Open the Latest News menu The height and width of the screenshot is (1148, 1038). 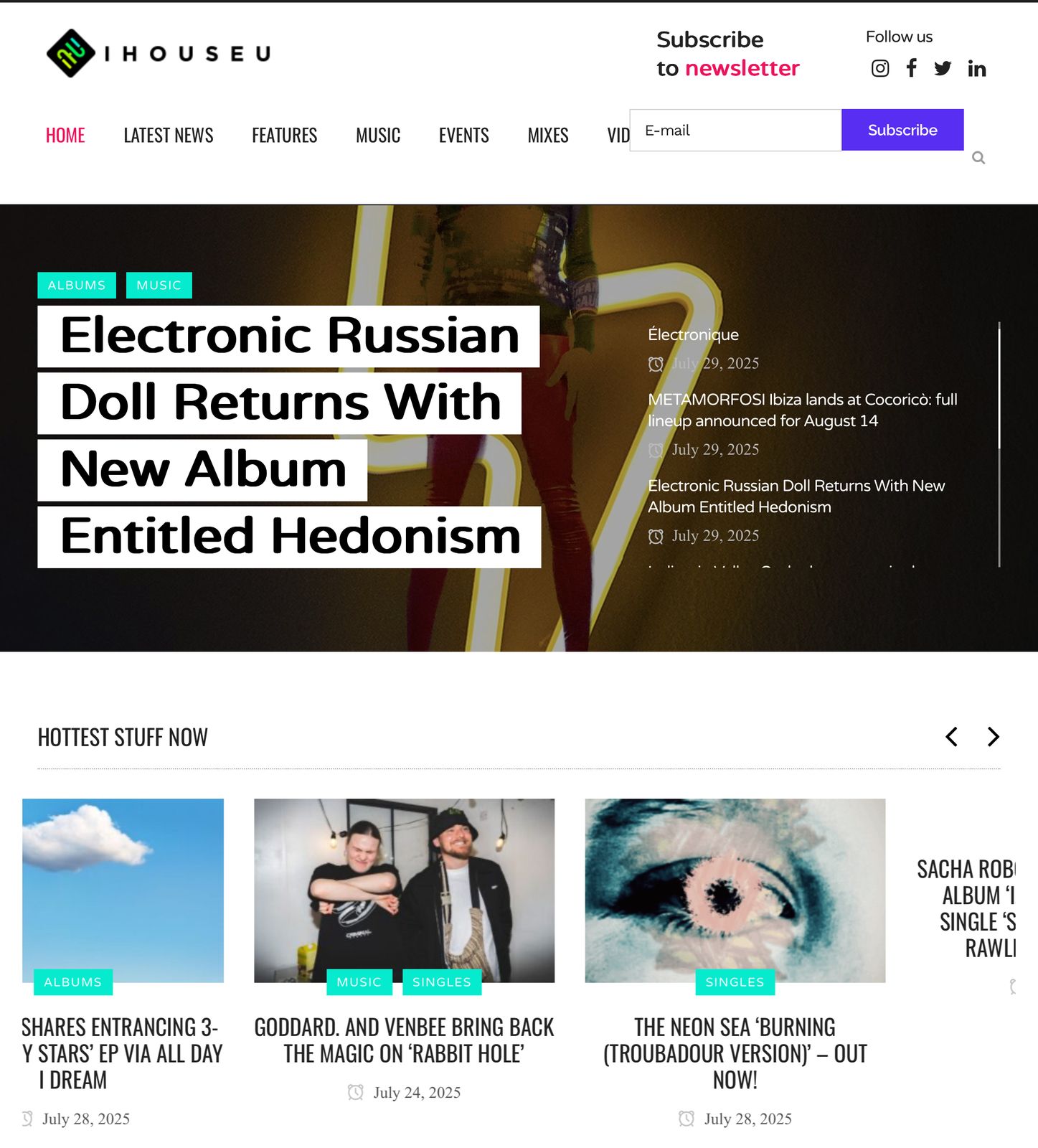click(x=169, y=135)
